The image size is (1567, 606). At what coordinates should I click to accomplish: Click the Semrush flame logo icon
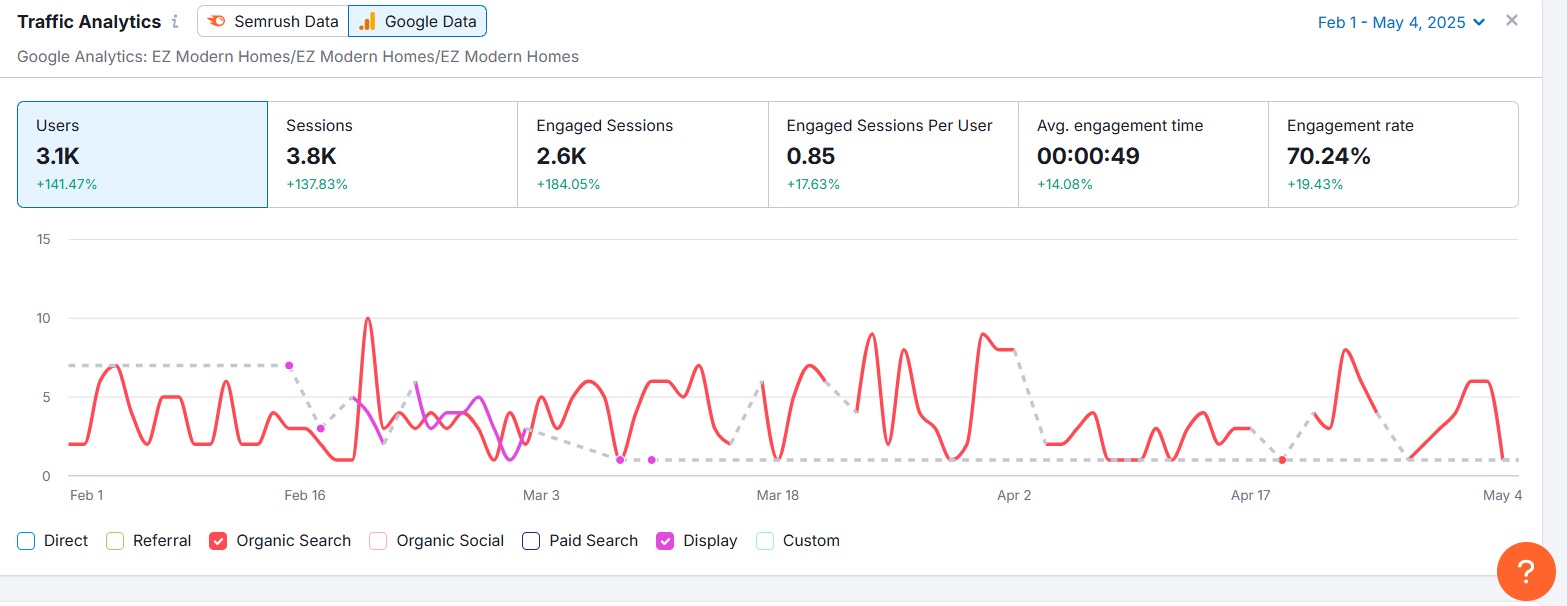tap(217, 21)
